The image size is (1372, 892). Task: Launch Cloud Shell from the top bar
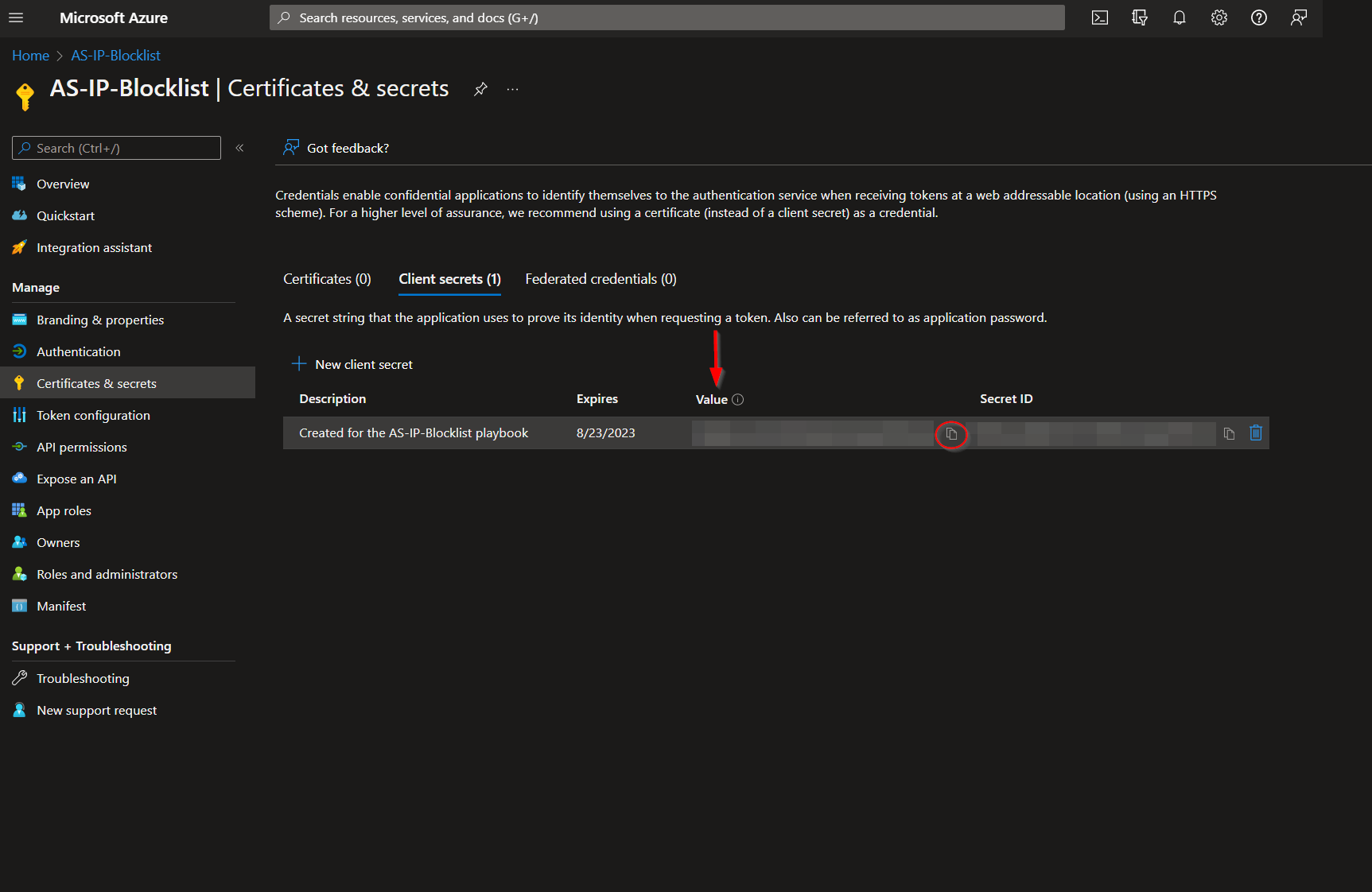point(1100,17)
